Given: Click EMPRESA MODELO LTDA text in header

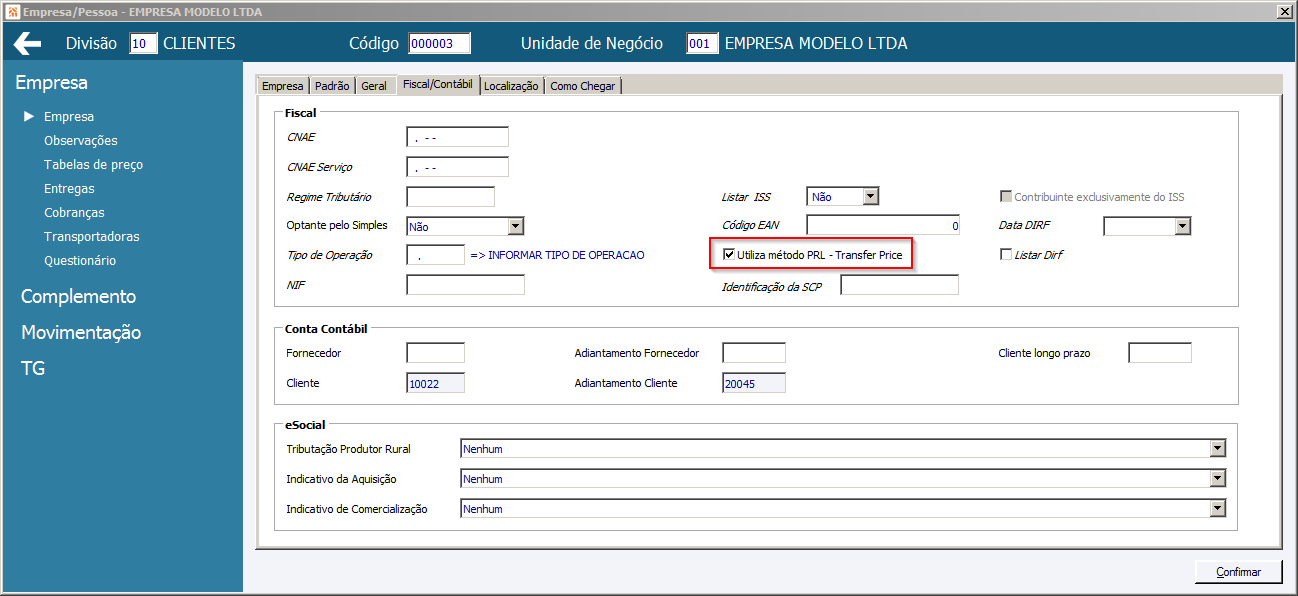Looking at the screenshot, I should point(816,44).
